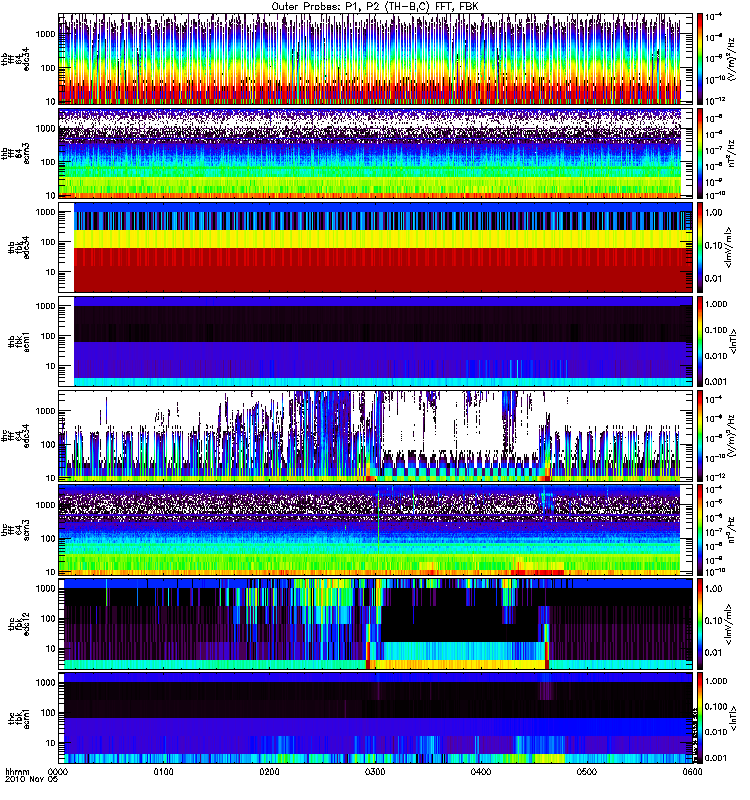Click the "2010 Nov 05" date label
Viewport: 750px width, 800px height.
point(32,779)
